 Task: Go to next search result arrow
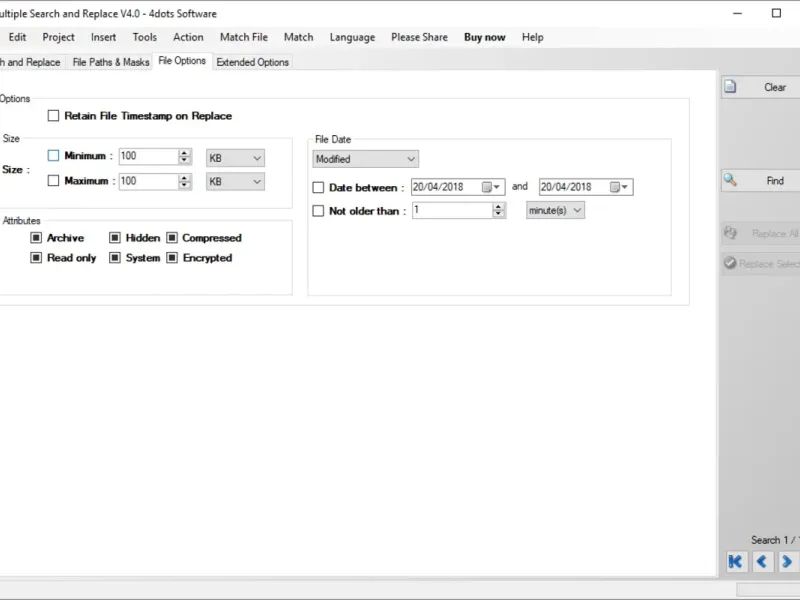[x=787, y=562]
